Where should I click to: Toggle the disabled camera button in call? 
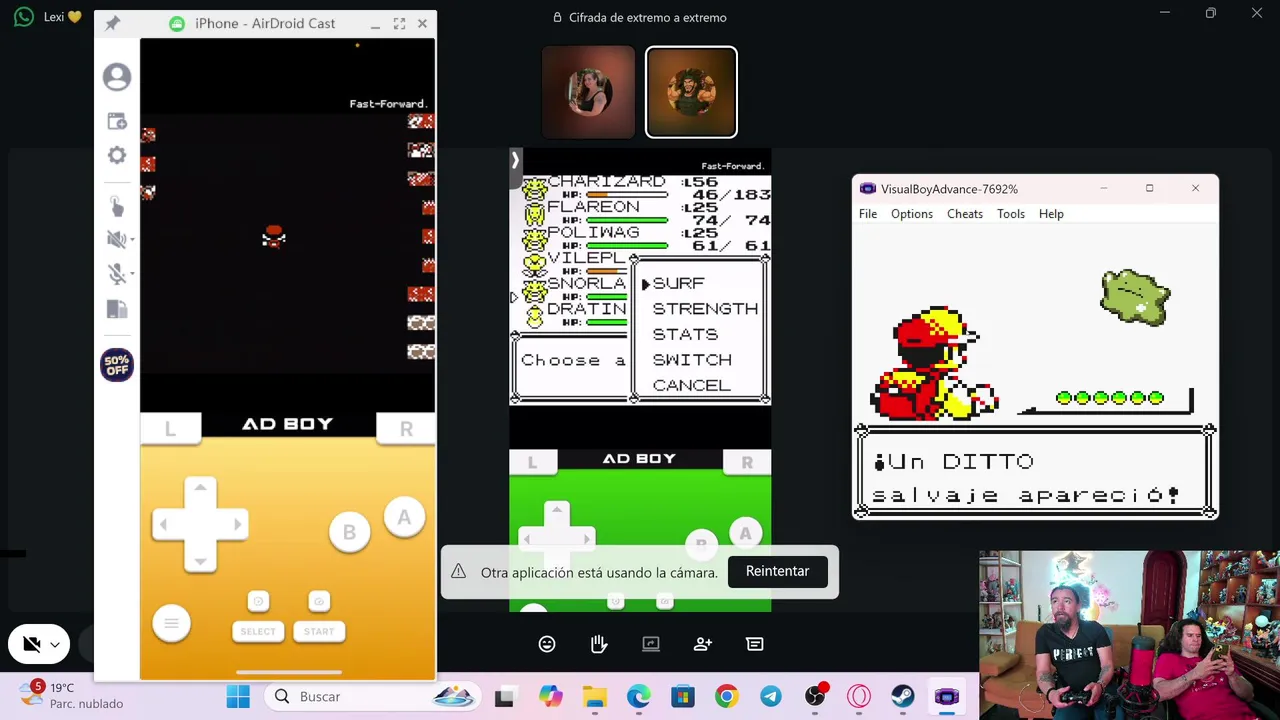click(x=31, y=645)
